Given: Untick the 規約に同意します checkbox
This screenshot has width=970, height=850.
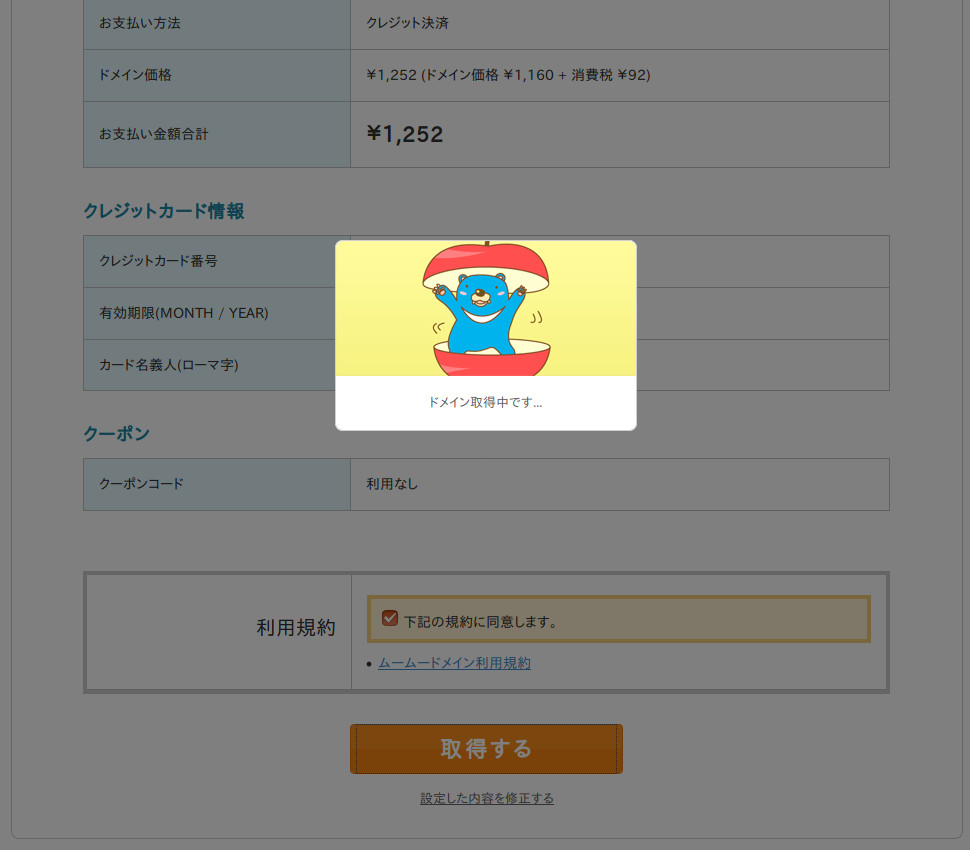Looking at the screenshot, I should click(x=390, y=618).
